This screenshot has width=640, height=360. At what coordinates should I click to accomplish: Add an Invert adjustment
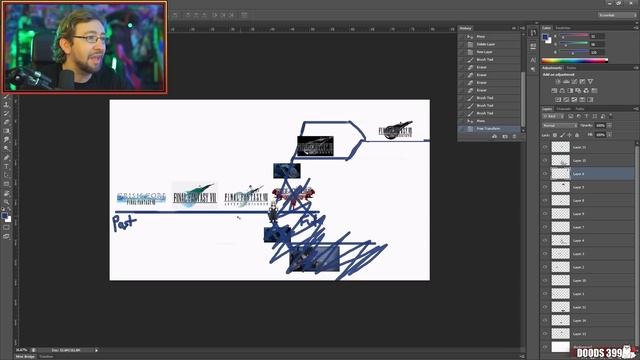pos(558,99)
